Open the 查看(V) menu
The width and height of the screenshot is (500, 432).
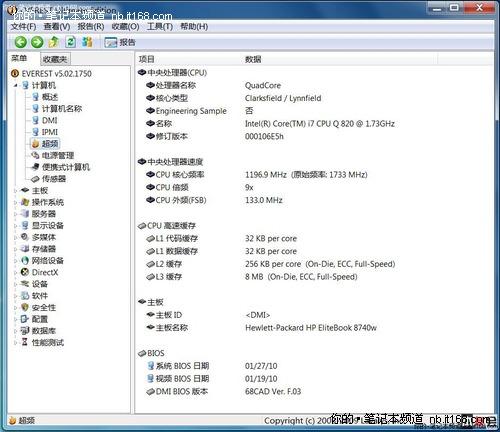point(57,26)
